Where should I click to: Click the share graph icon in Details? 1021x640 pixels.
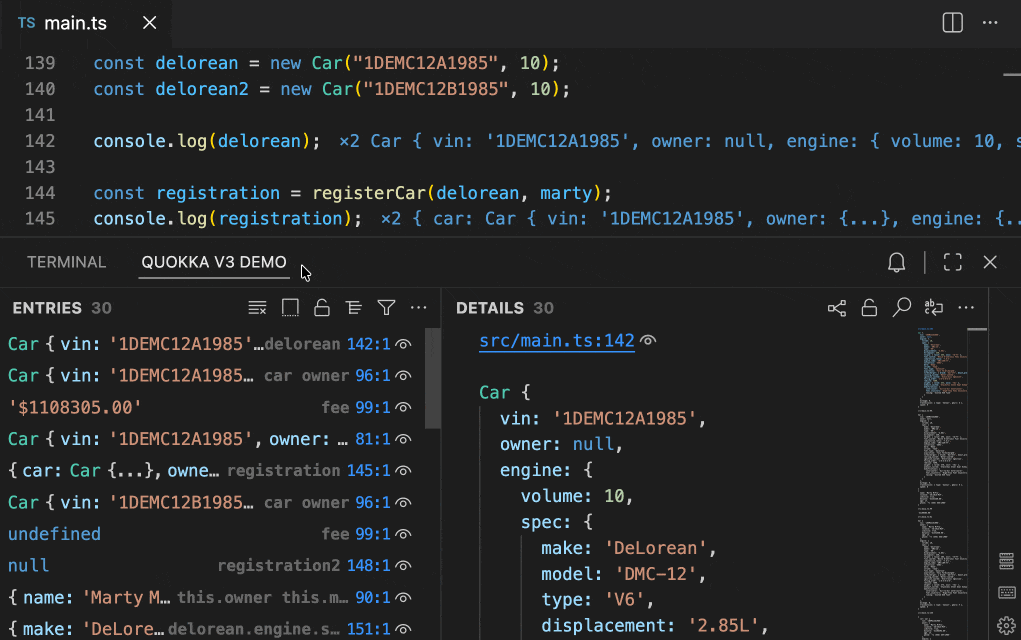tap(837, 308)
